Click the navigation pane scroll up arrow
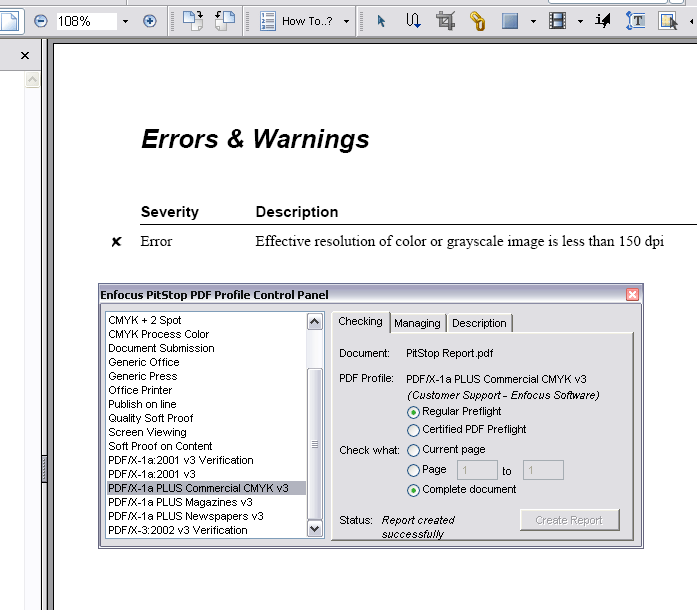The height and width of the screenshot is (610, 697). click(32, 80)
